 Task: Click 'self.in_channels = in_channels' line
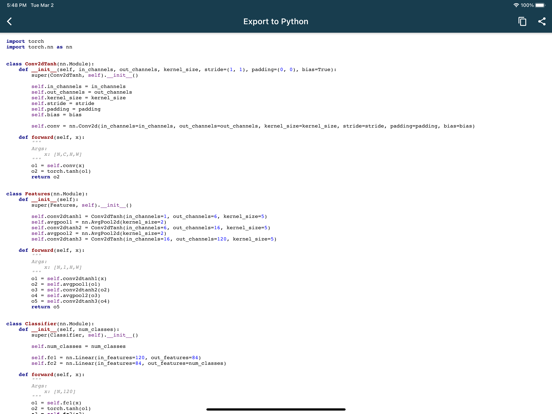pos(78,86)
